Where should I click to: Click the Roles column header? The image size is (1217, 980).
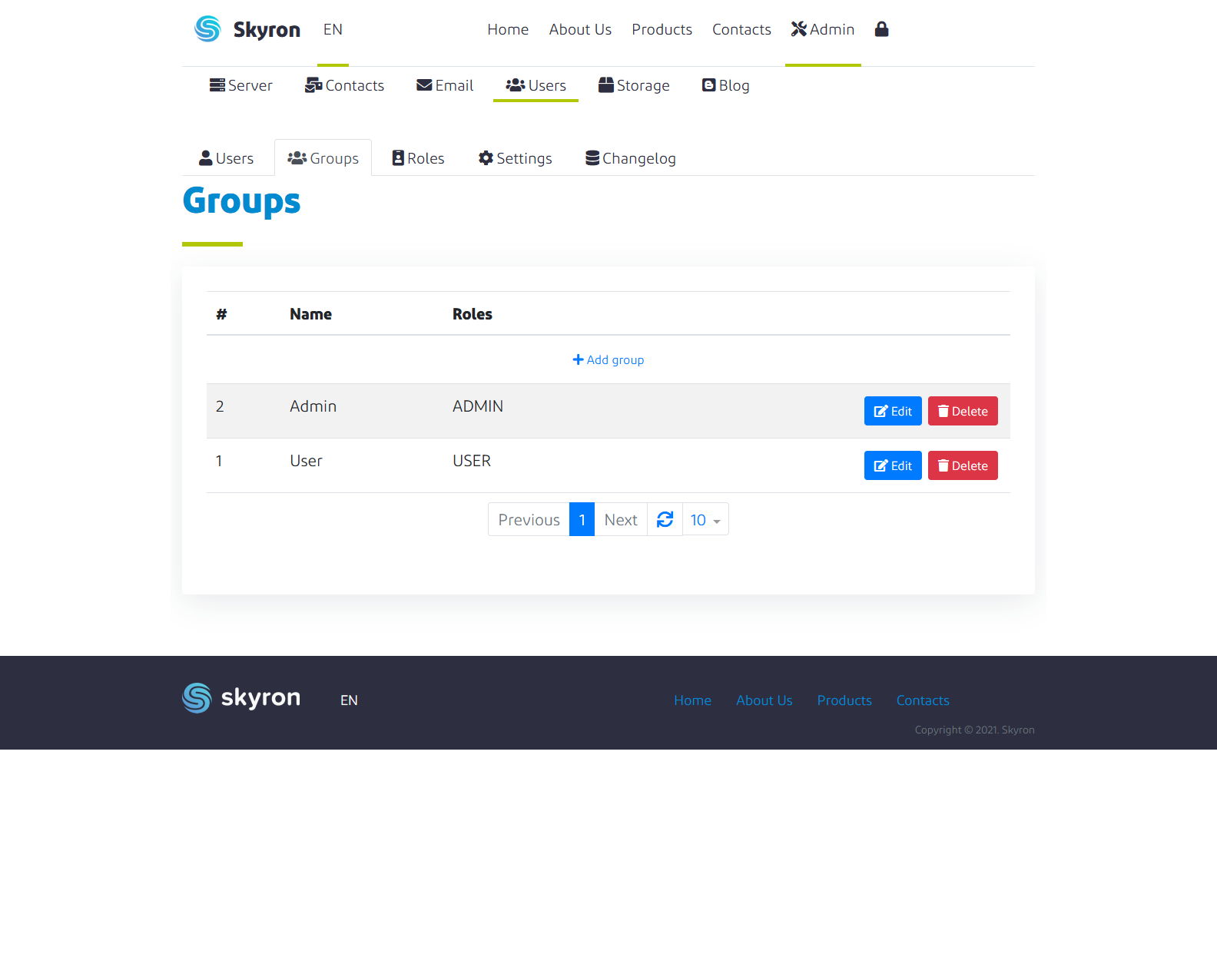[x=472, y=314]
